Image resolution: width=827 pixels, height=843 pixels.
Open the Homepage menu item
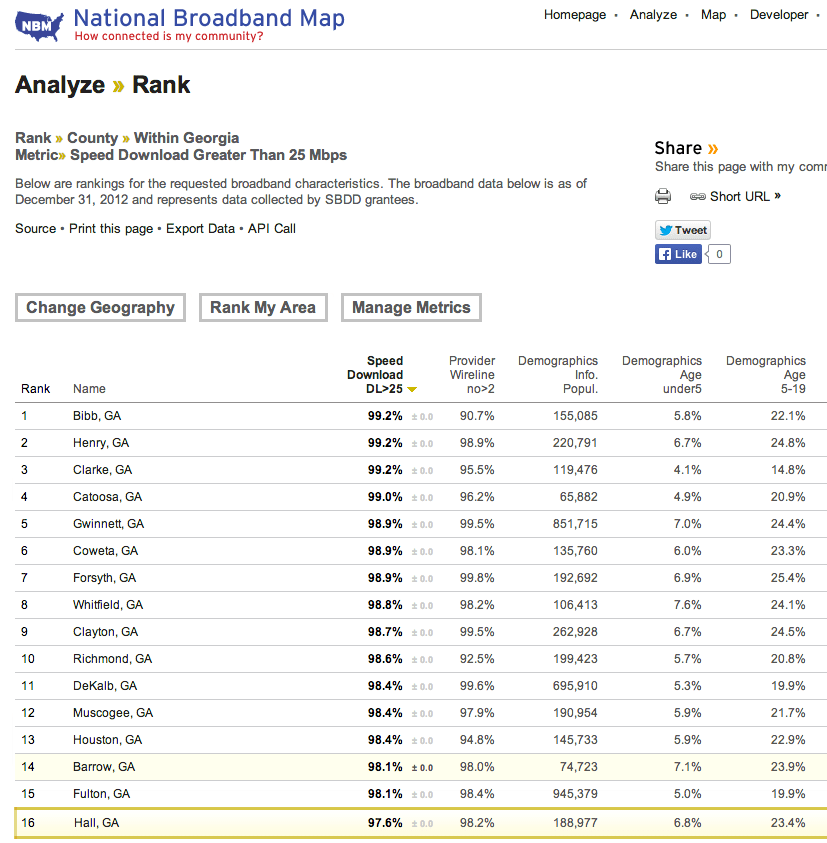(x=575, y=15)
